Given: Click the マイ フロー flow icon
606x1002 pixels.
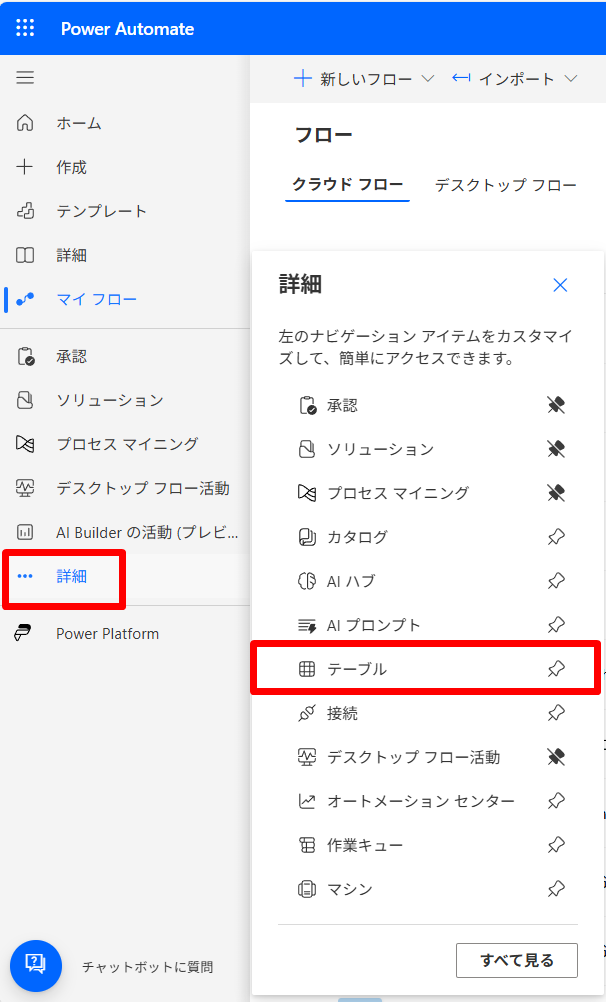Looking at the screenshot, I should pos(25,299).
